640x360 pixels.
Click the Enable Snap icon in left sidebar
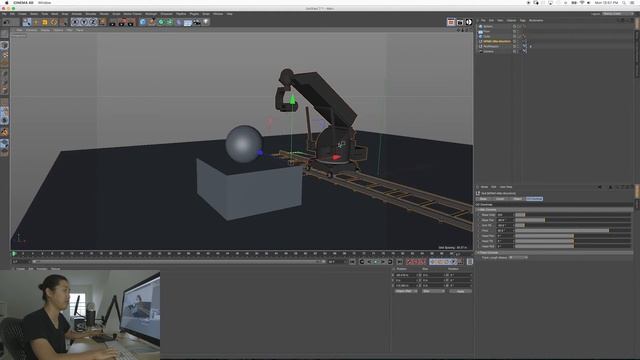point(4,132)
